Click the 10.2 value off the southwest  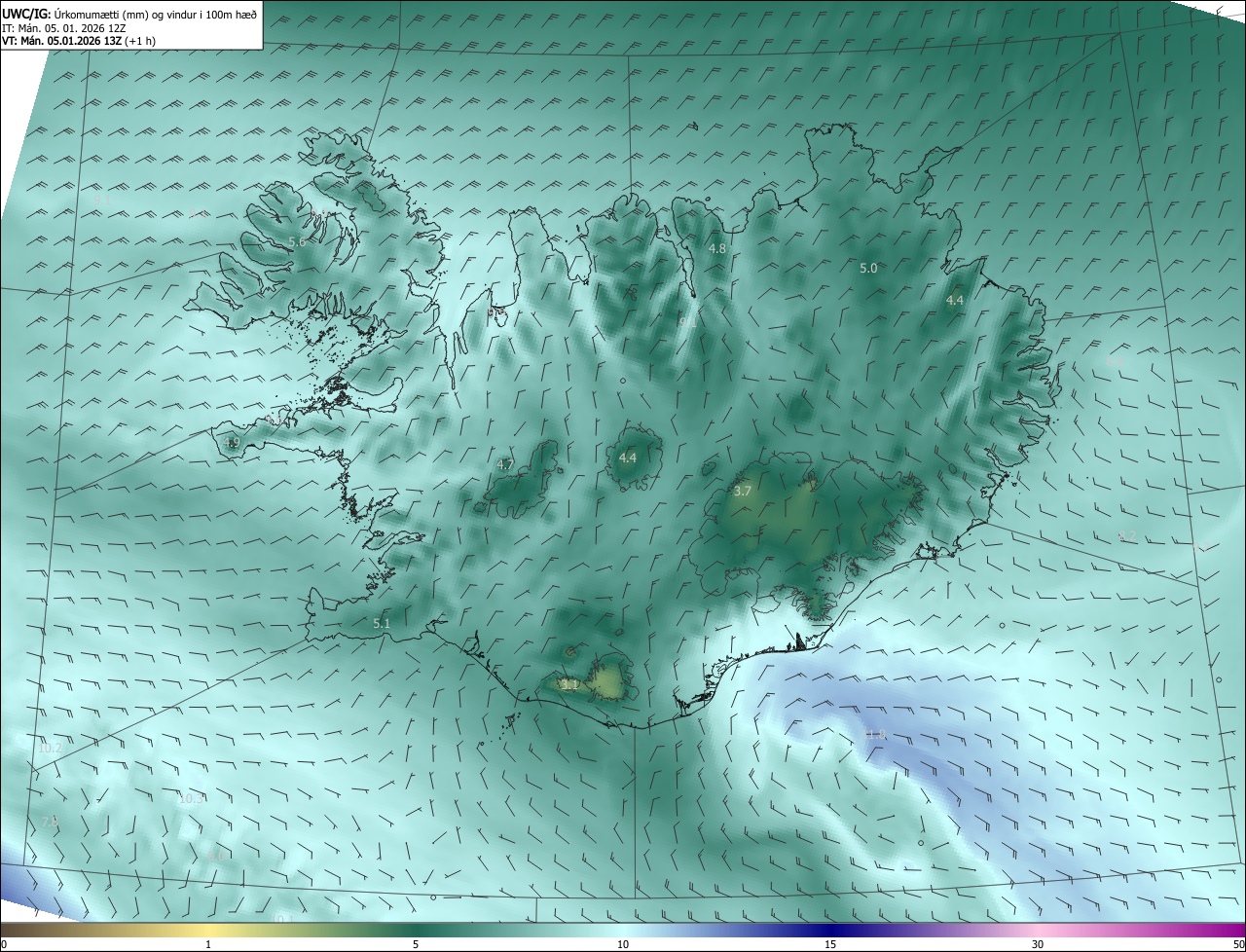pos(51,749)
